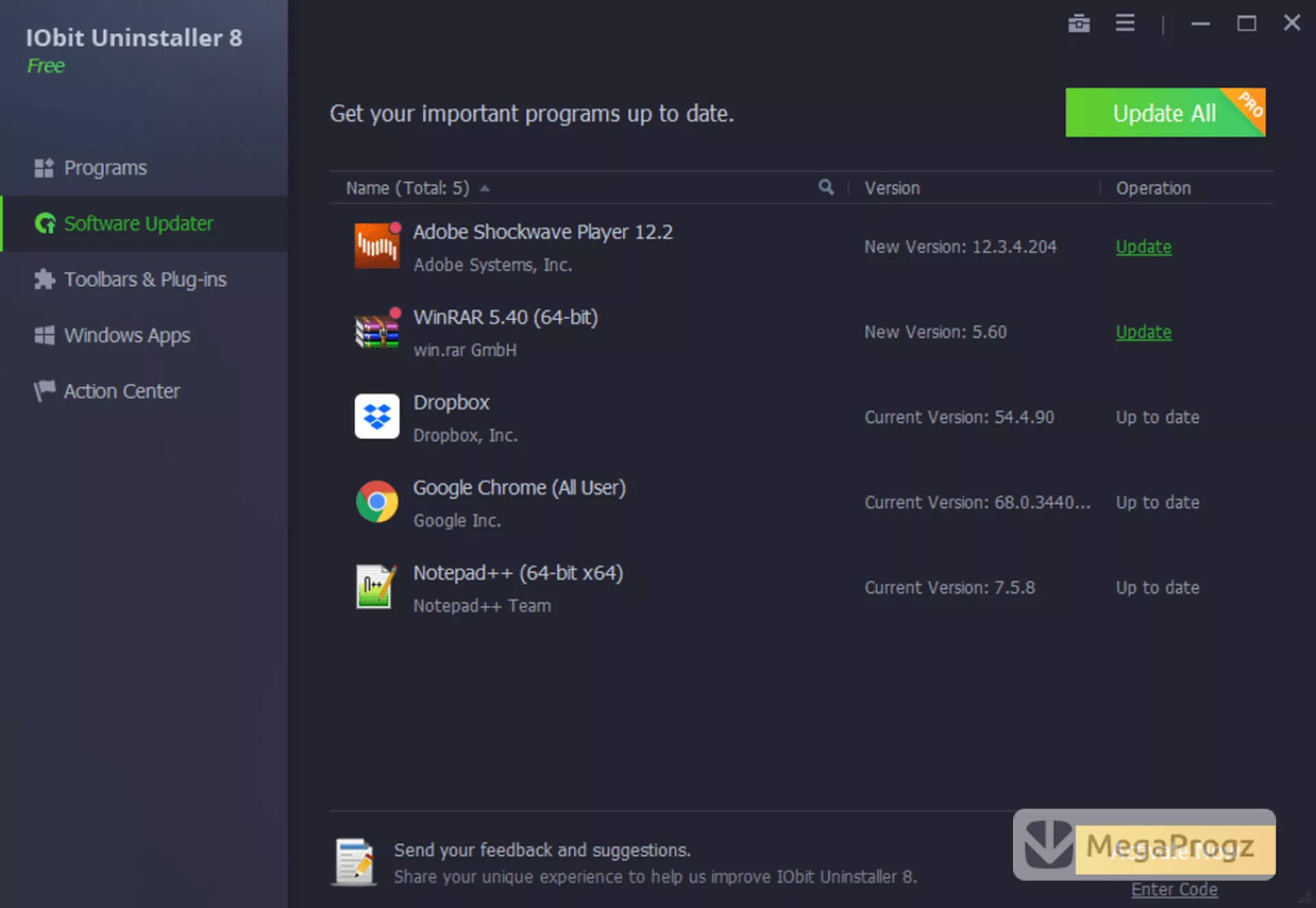This screenshot has width=1316, height=908.
Task: Click Current Version: 54.4.90 text
Action: click(x=959, y=417)
